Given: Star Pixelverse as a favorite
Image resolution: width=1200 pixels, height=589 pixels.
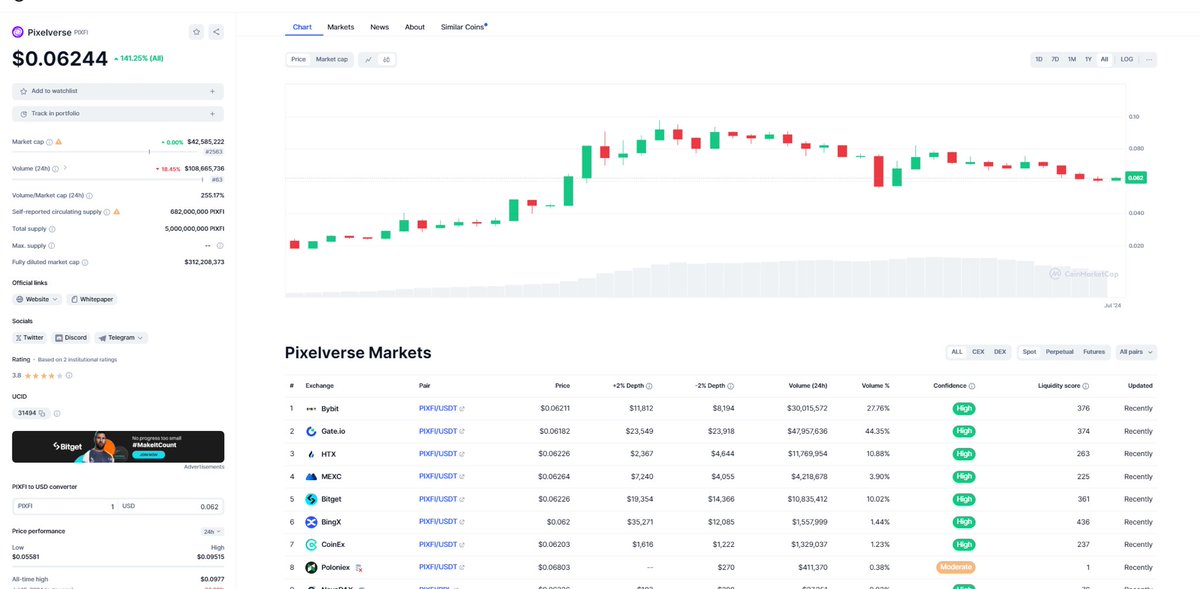Looking at the screenshot, I should point(196,32).
